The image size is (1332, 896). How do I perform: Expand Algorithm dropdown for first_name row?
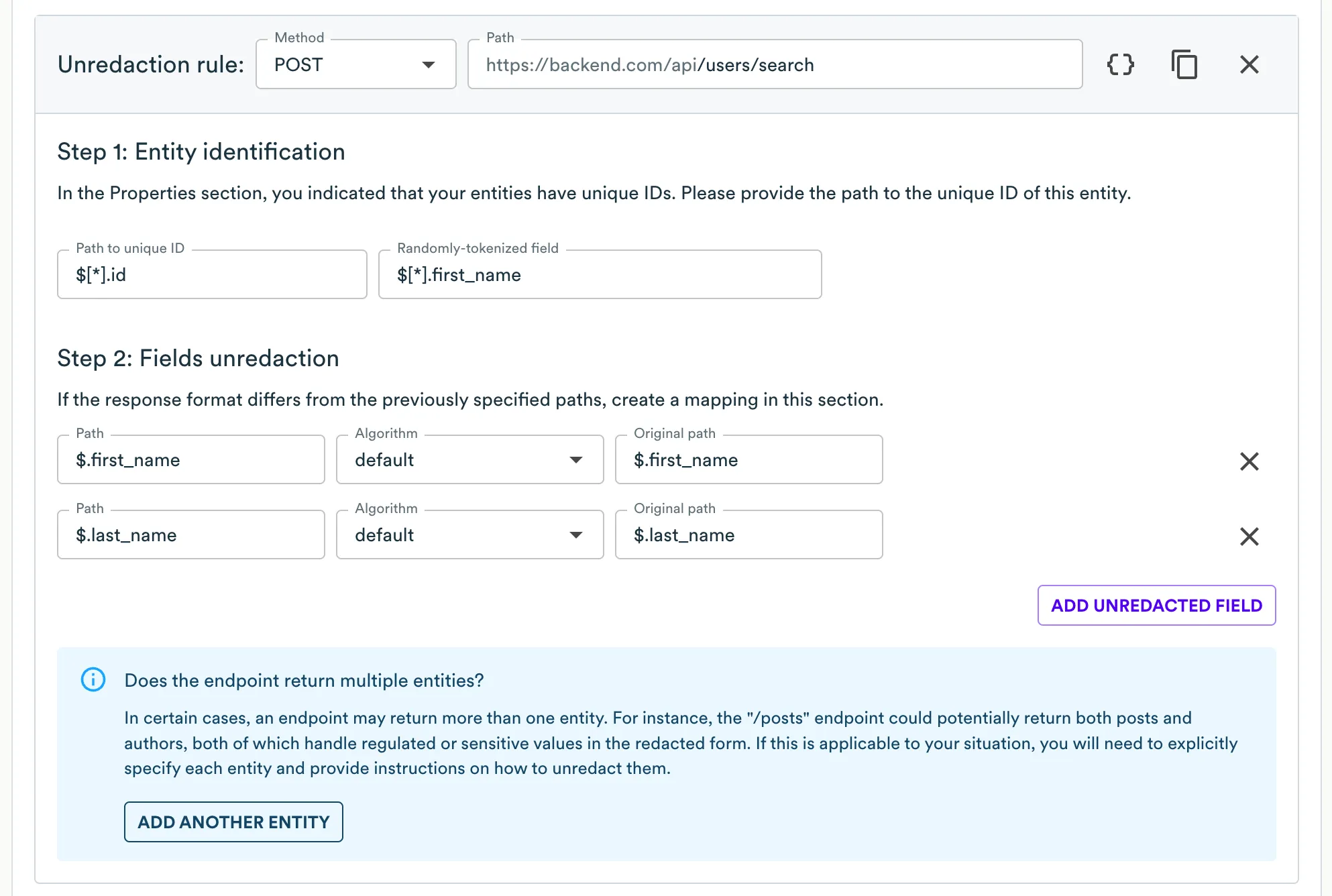(469, 460)
